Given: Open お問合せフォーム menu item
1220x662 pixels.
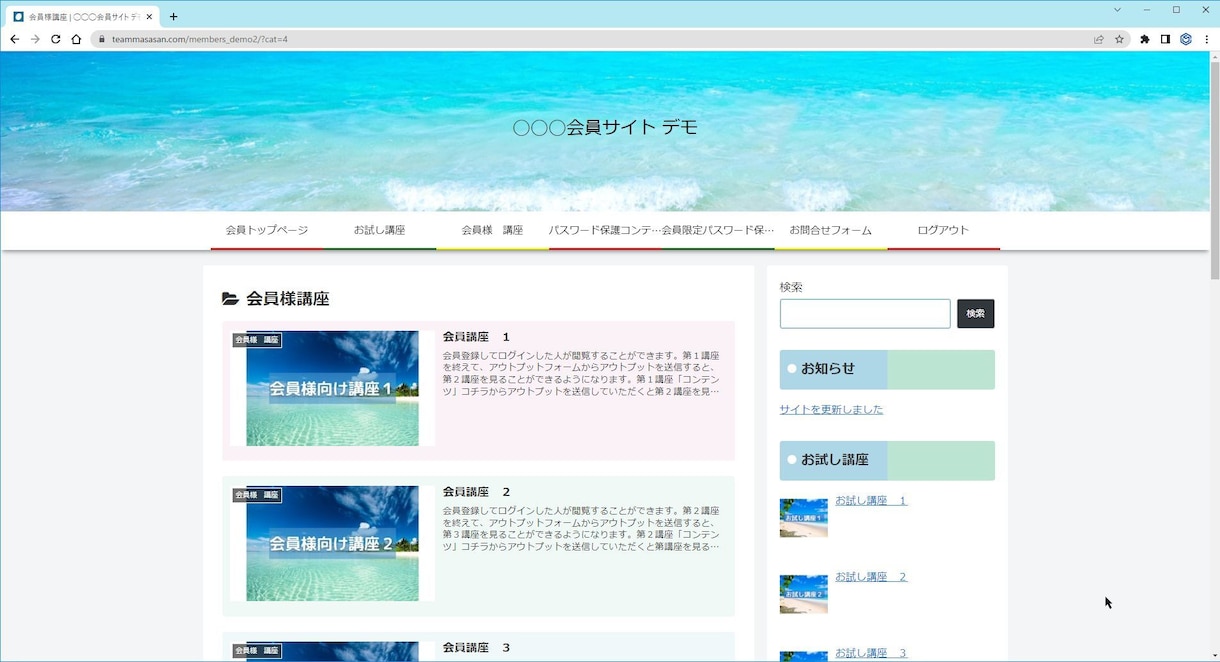Looking at the screenshot, I should 831,230.
